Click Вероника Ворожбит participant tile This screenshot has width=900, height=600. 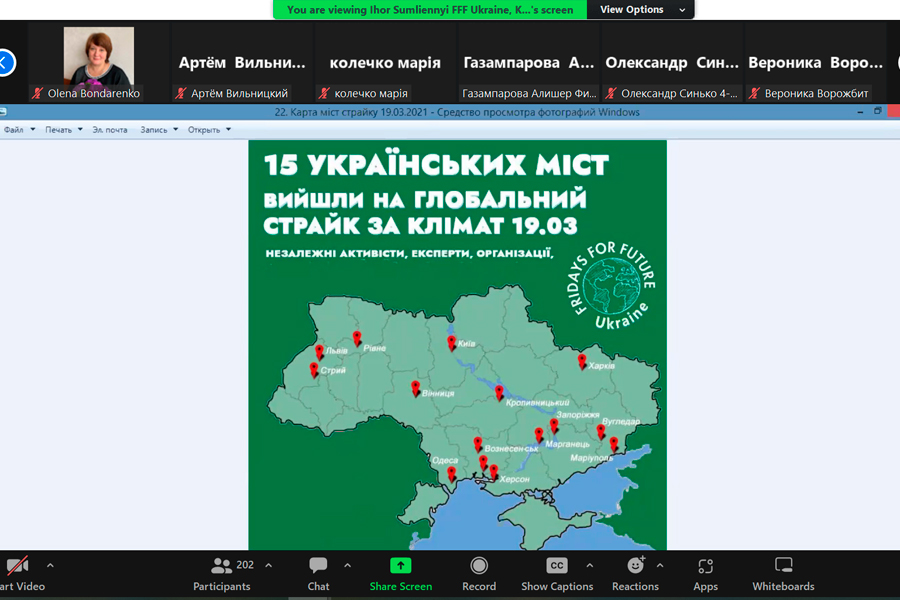pos(815,63)
